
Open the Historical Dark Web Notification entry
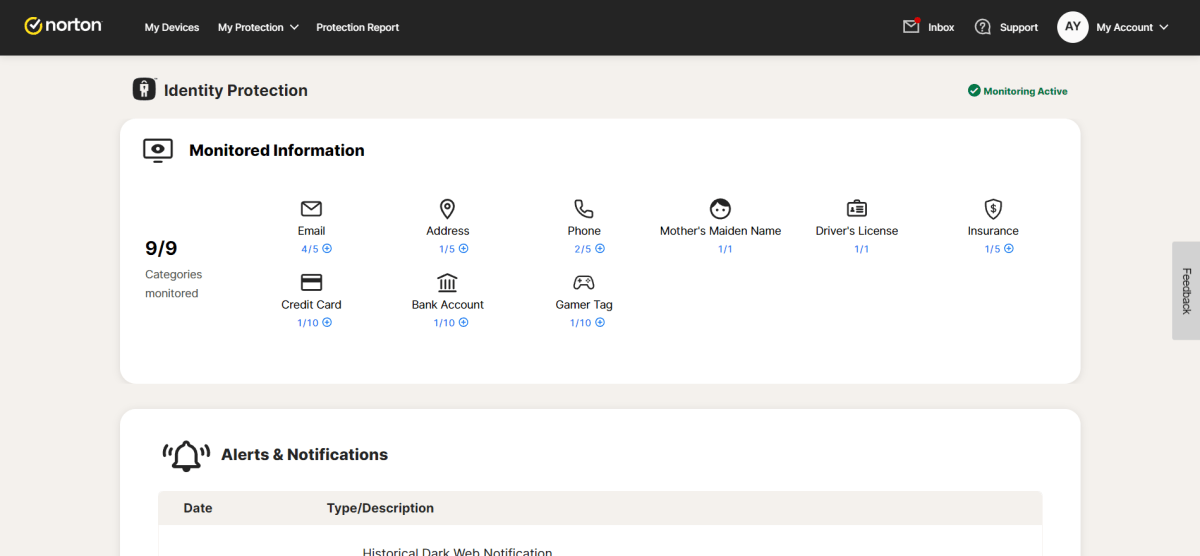coord(457,551)
